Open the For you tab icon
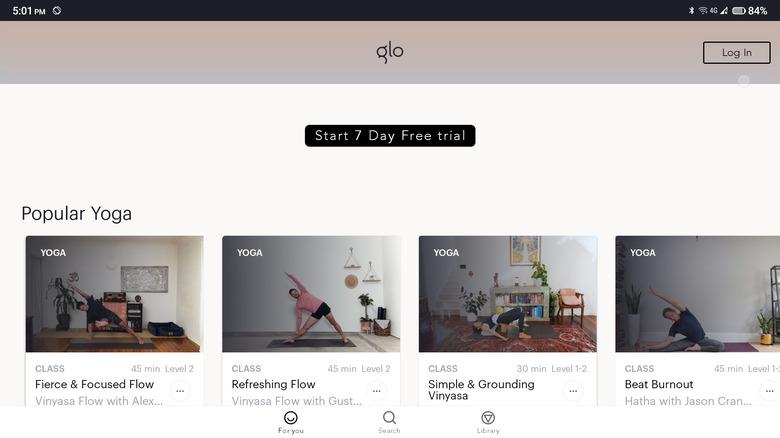780x438 pixels. point(291,418)
